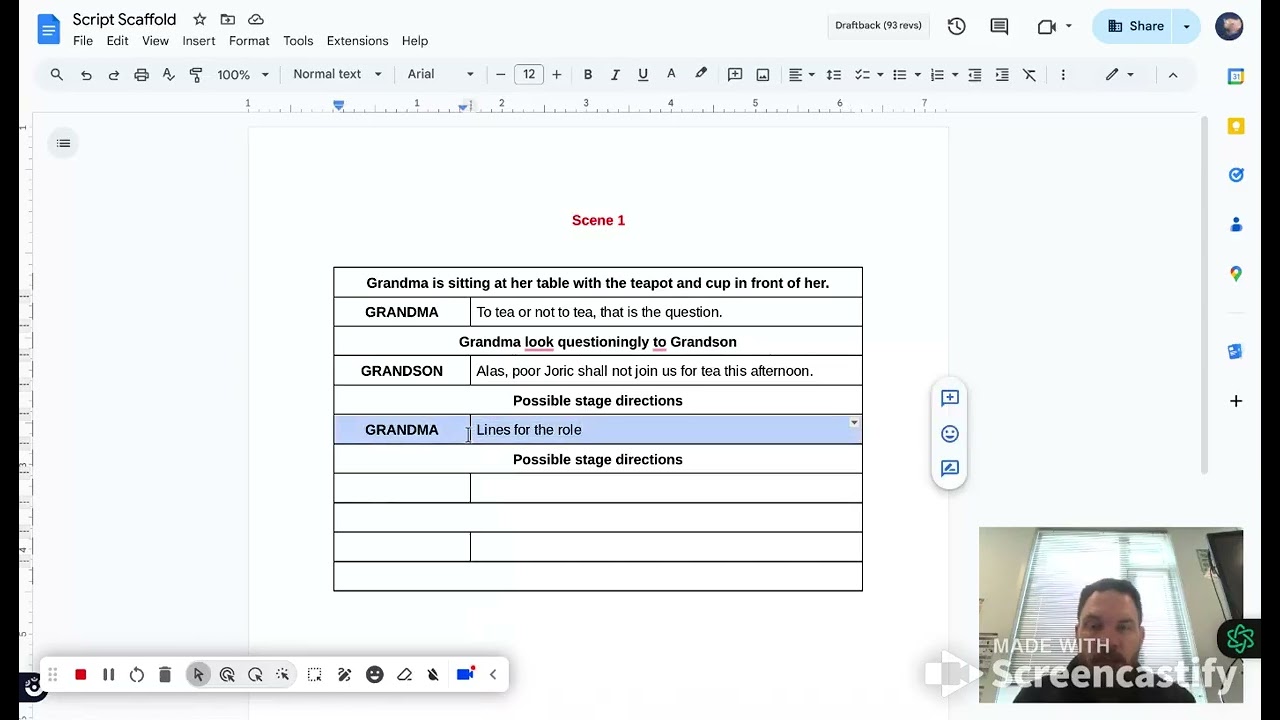Open the Draftback 93 revs button
The image size is (1280, 720).
[x=878, y=25]
